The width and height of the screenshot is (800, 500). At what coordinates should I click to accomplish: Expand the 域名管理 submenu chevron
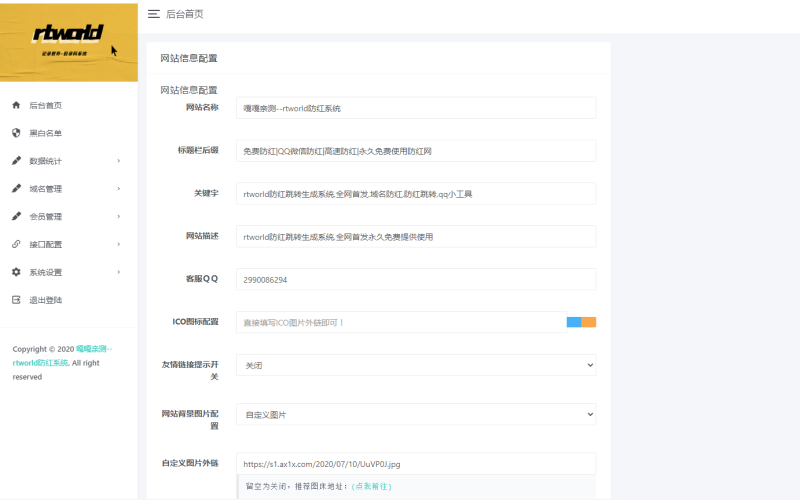pyautogui.click(x=119, y=189)
